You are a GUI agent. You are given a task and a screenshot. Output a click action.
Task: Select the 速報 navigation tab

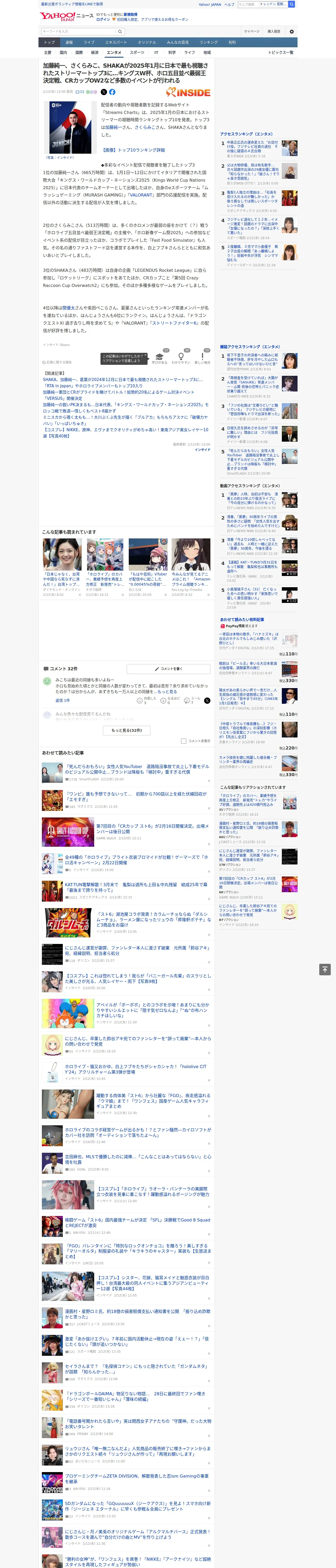coord(69,43)
